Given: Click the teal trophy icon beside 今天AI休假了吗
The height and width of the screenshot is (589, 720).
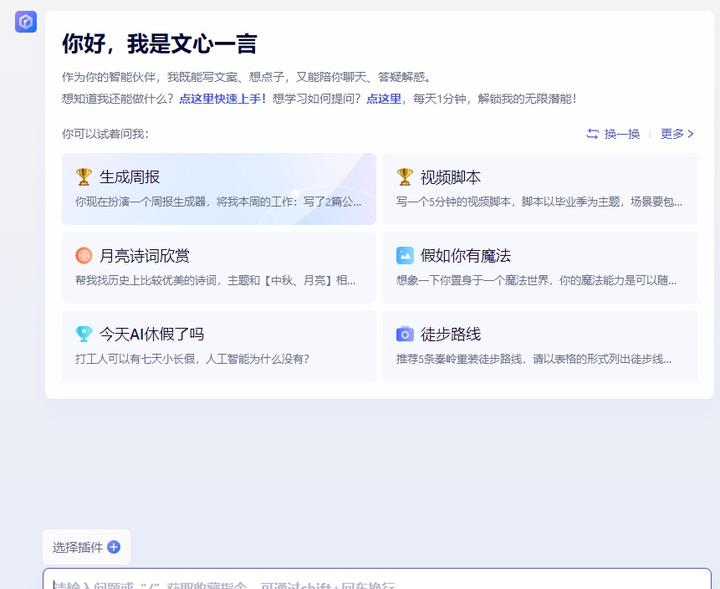Looking at the screenshot, I should (x=84, y=334).
